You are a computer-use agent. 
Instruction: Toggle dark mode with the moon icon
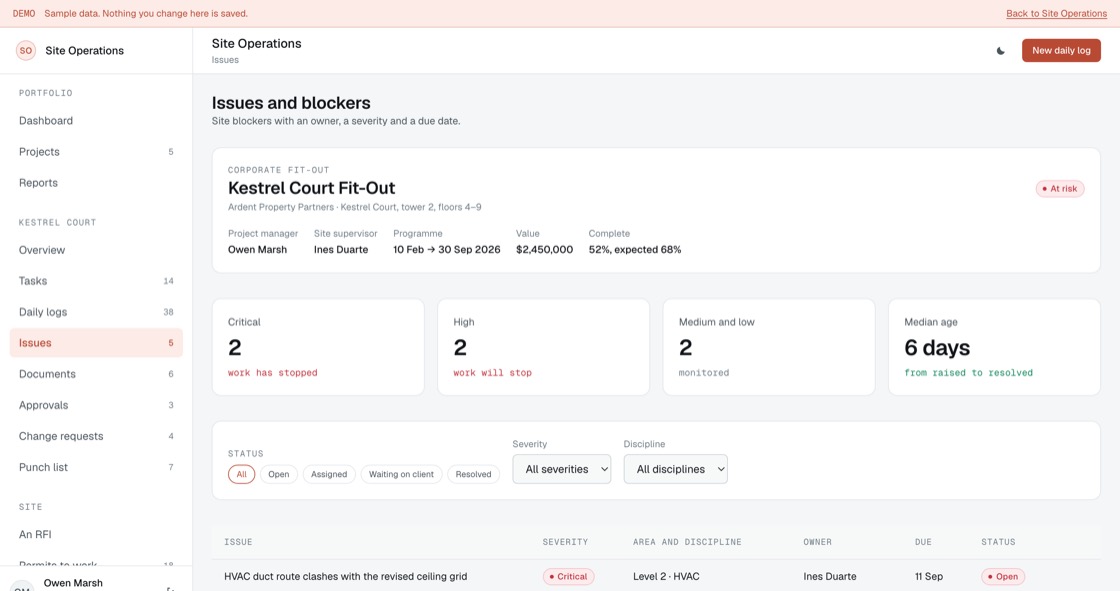pos(1001,51)
